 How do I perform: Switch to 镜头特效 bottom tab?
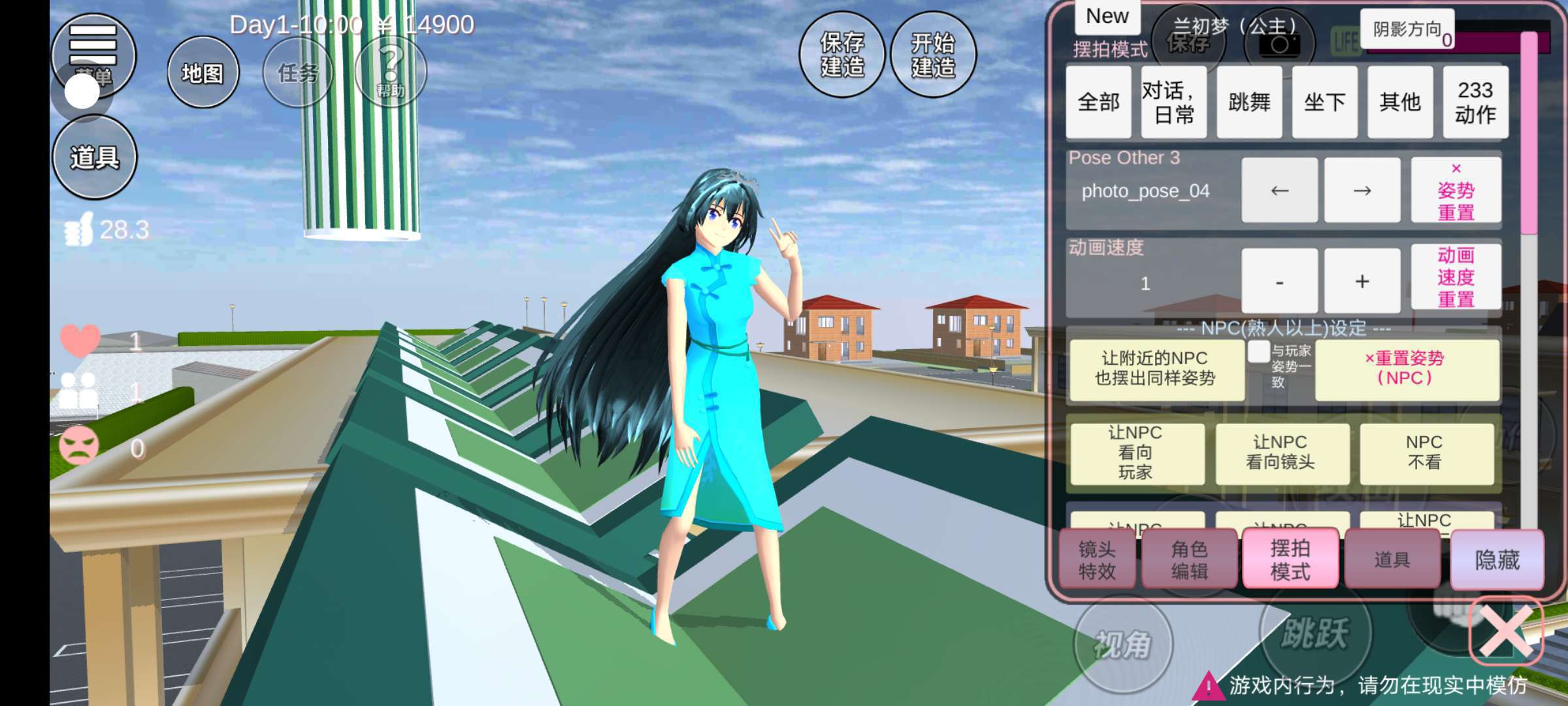pos(1097,560)
